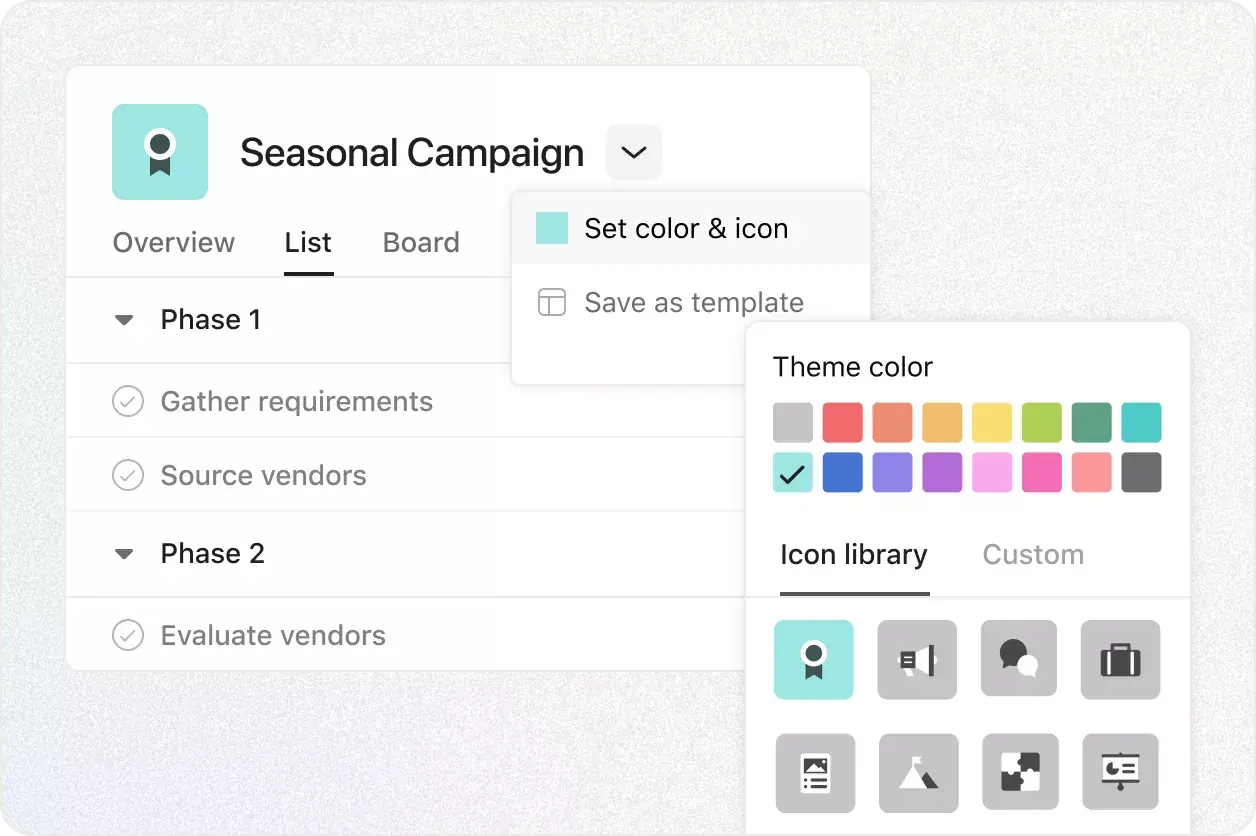
Task: Open the Seasonal Campaign title dropdown
Action: 633,152
